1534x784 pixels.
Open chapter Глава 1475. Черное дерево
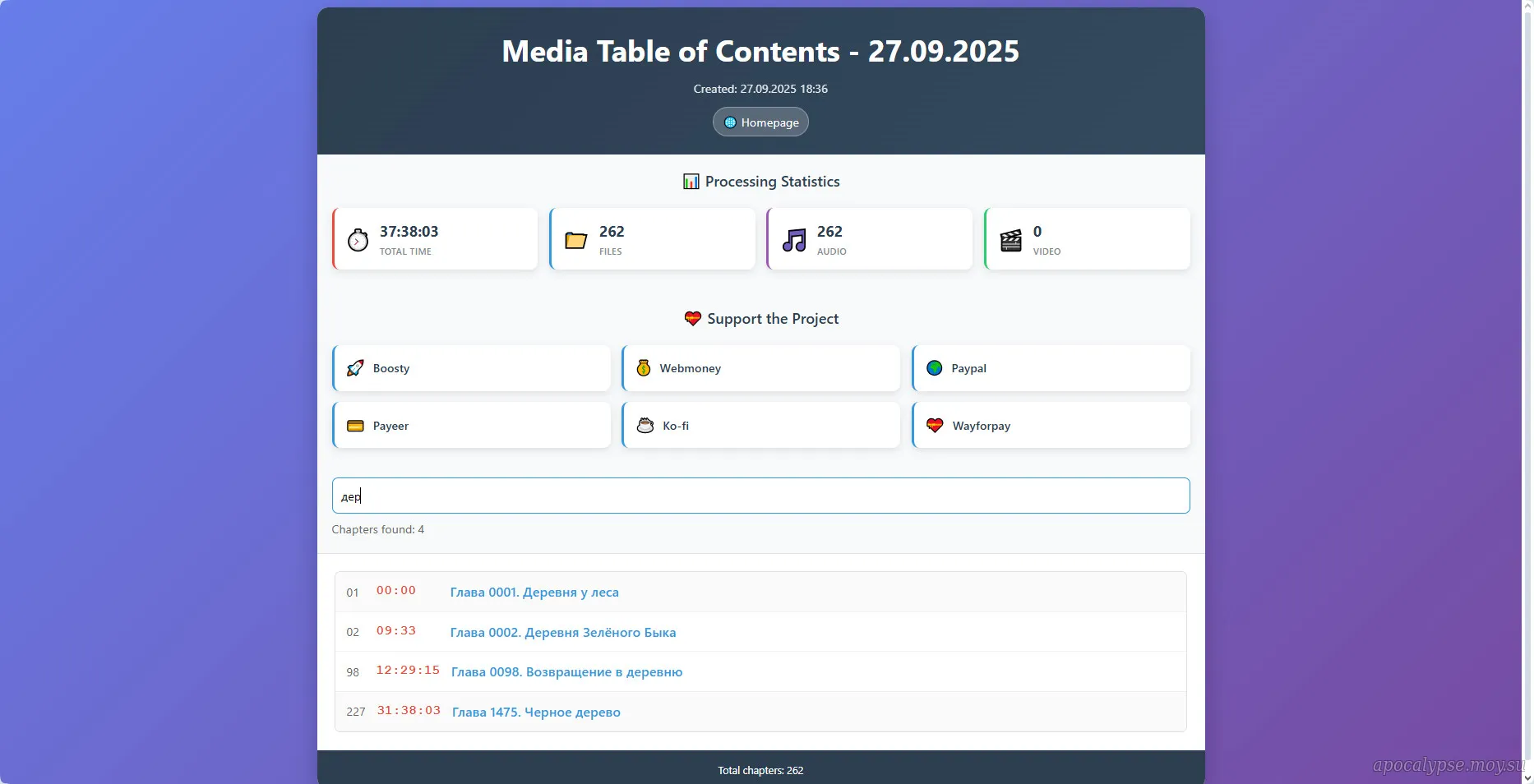click(536, 713)
